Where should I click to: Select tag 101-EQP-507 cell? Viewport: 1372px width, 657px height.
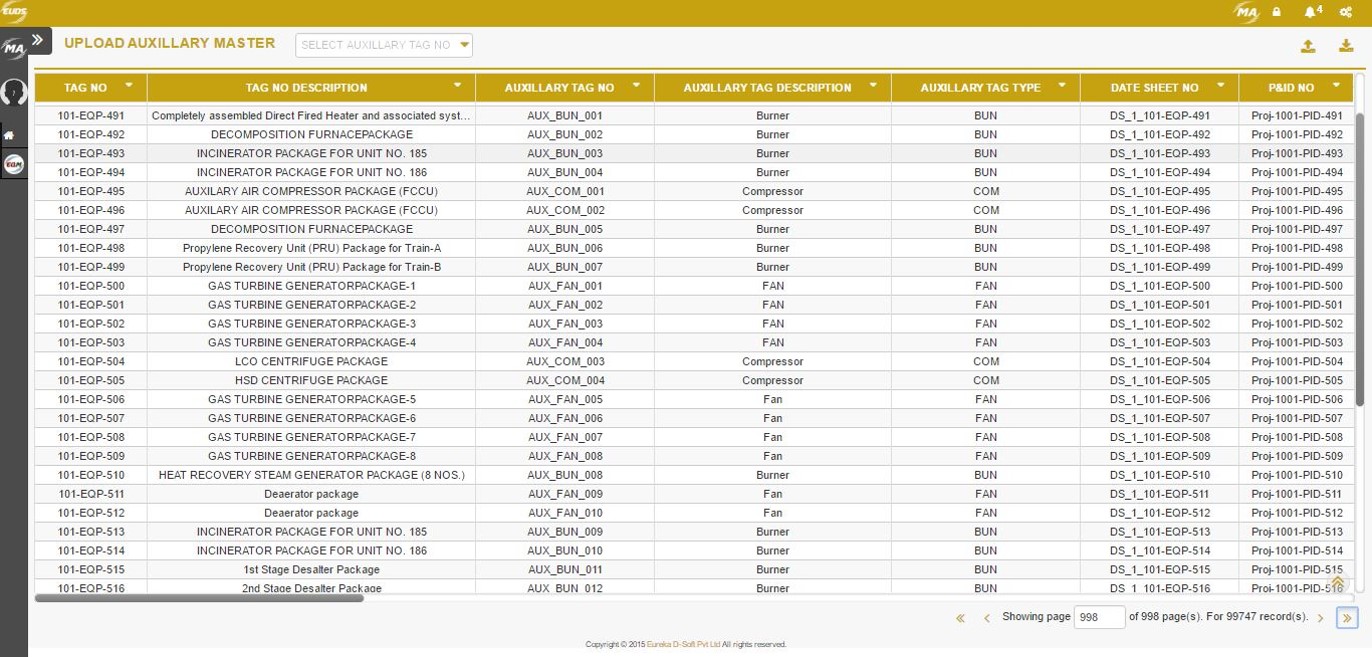coord(91,419)
